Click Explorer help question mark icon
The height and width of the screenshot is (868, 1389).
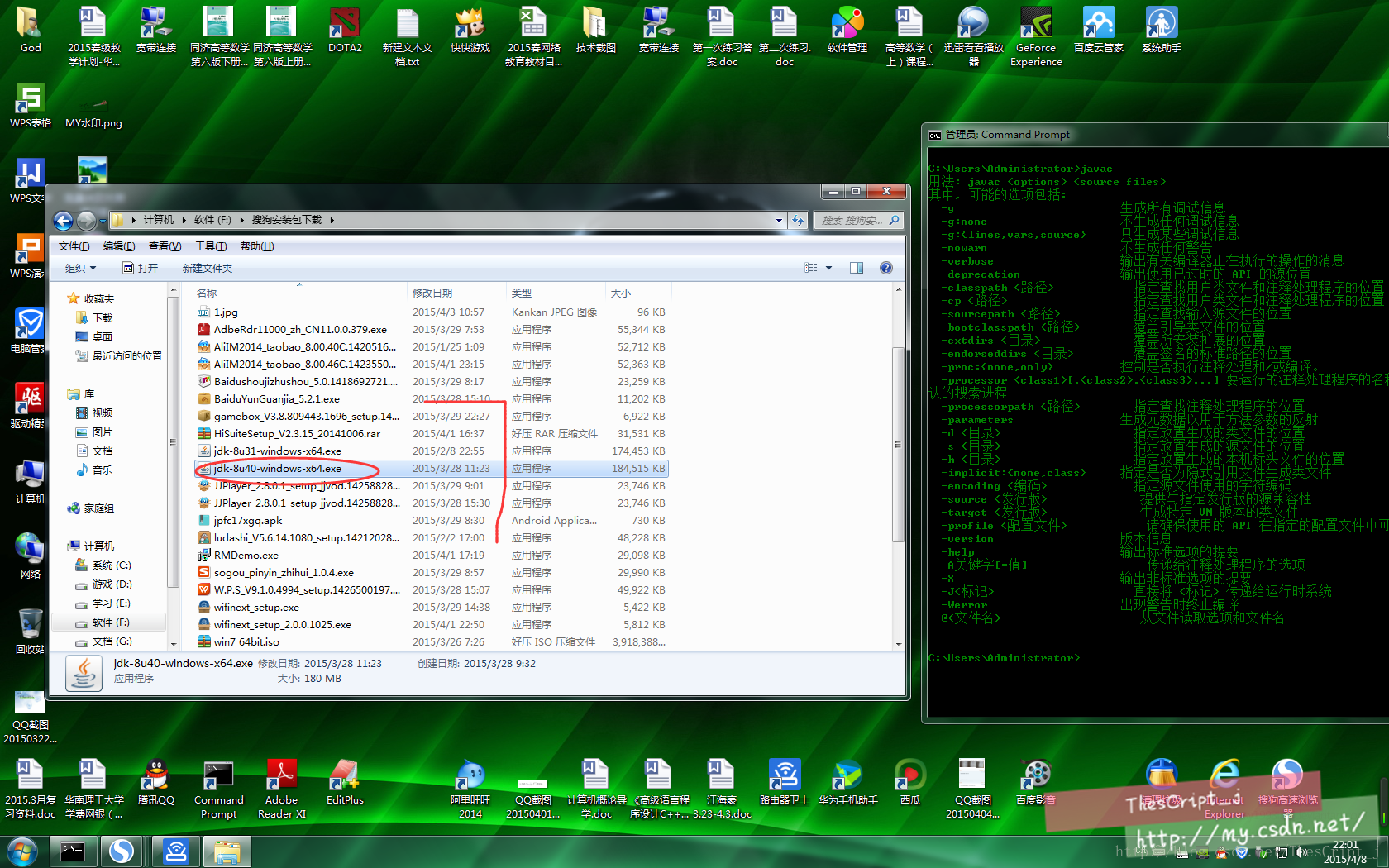pos(885,268)
